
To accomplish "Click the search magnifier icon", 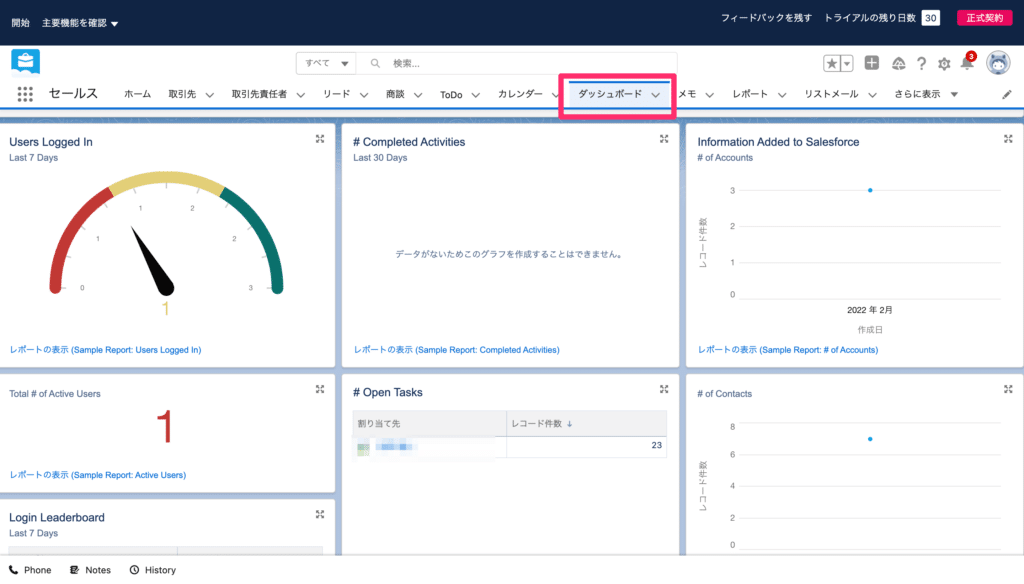I will 375,63.
